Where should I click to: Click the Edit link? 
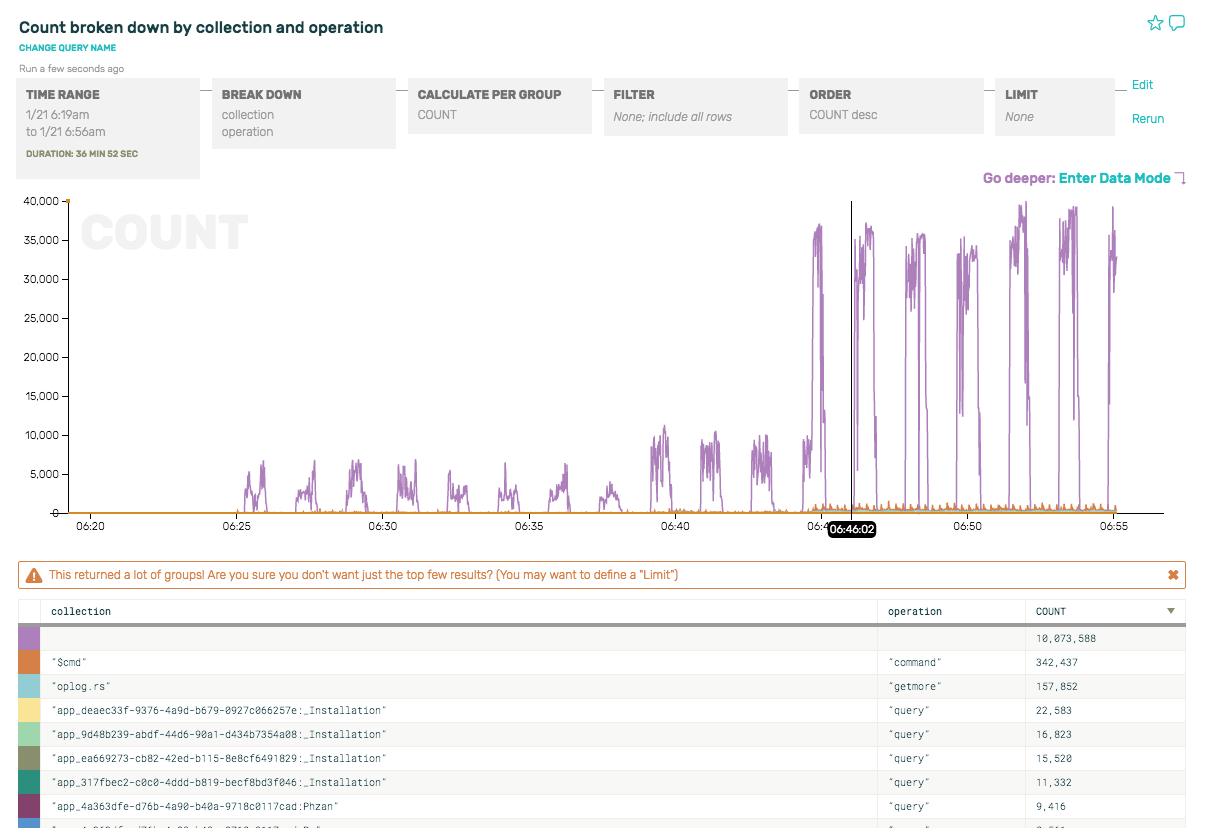pyautogui.click(x=1142, y=85)
